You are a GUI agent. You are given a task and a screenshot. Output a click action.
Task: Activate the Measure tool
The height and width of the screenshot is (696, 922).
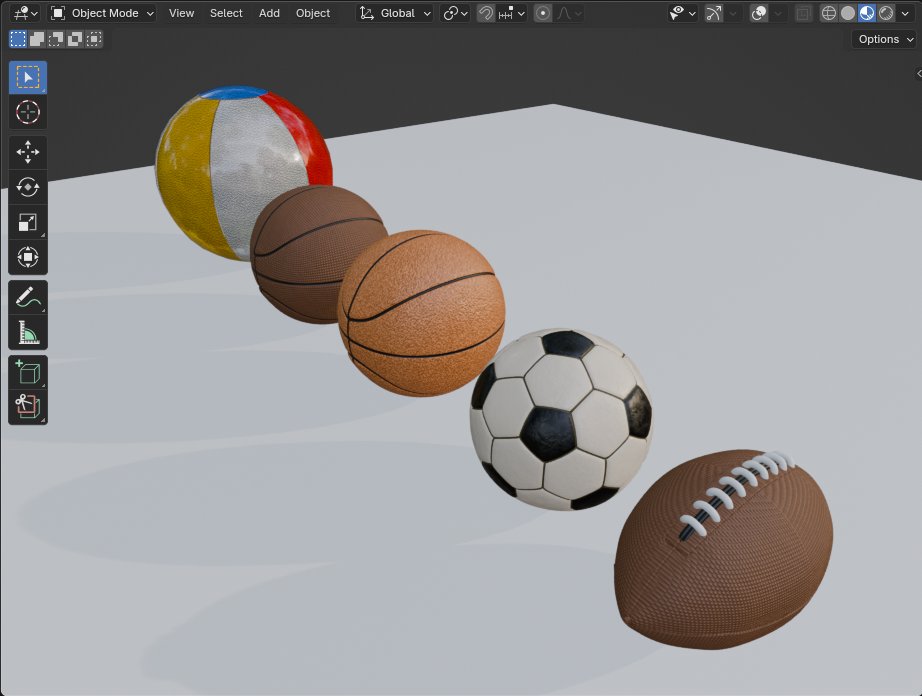point(28,332)
